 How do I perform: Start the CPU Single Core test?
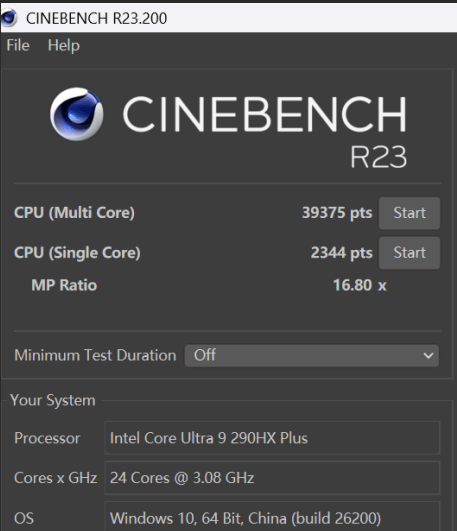tap(409, 253)
